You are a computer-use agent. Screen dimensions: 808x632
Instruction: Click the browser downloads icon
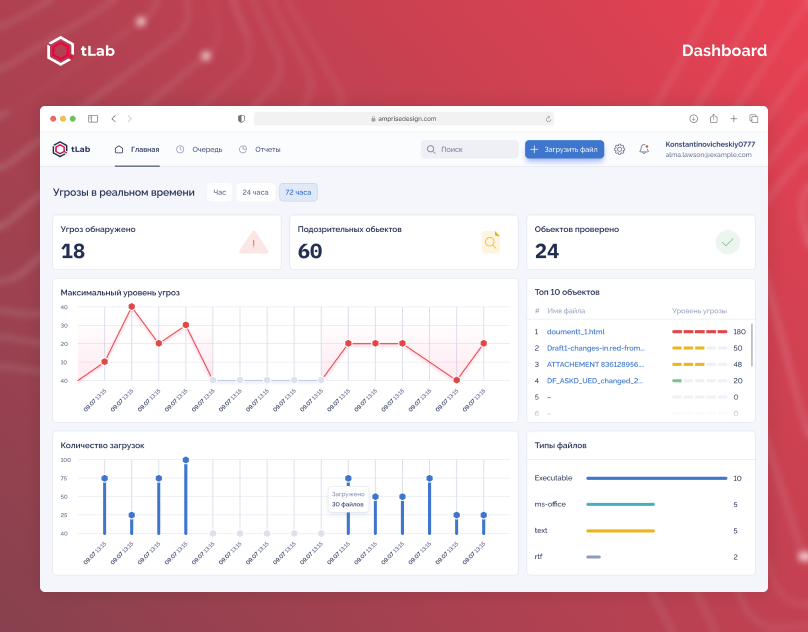694,118
